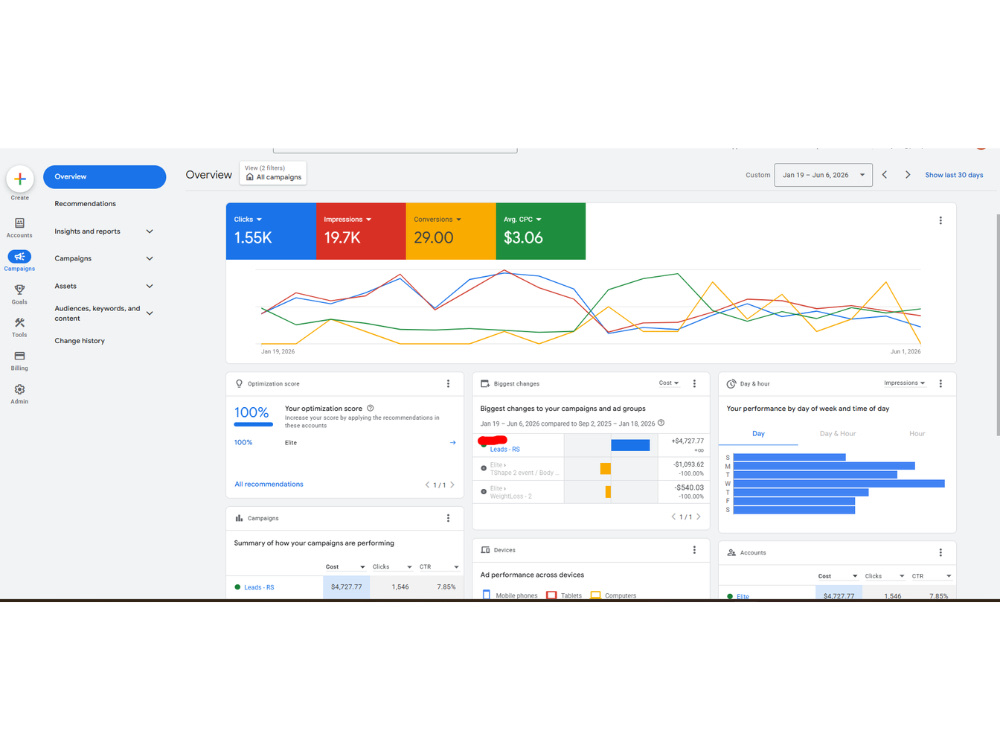Expand Insights and reports section

149,232
